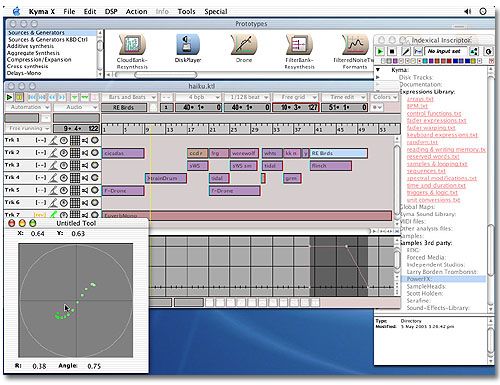Click the microphone icon on Trk 1
The image size is (500, 385).
point(53,140)
